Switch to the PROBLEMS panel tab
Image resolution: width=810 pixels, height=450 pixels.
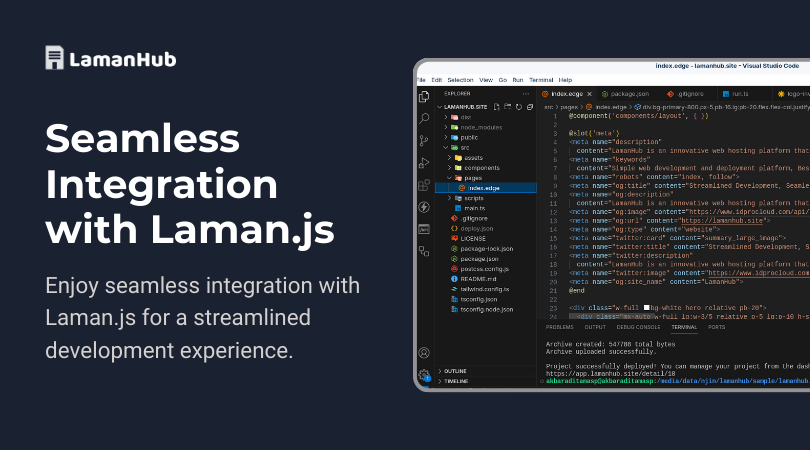559,327
